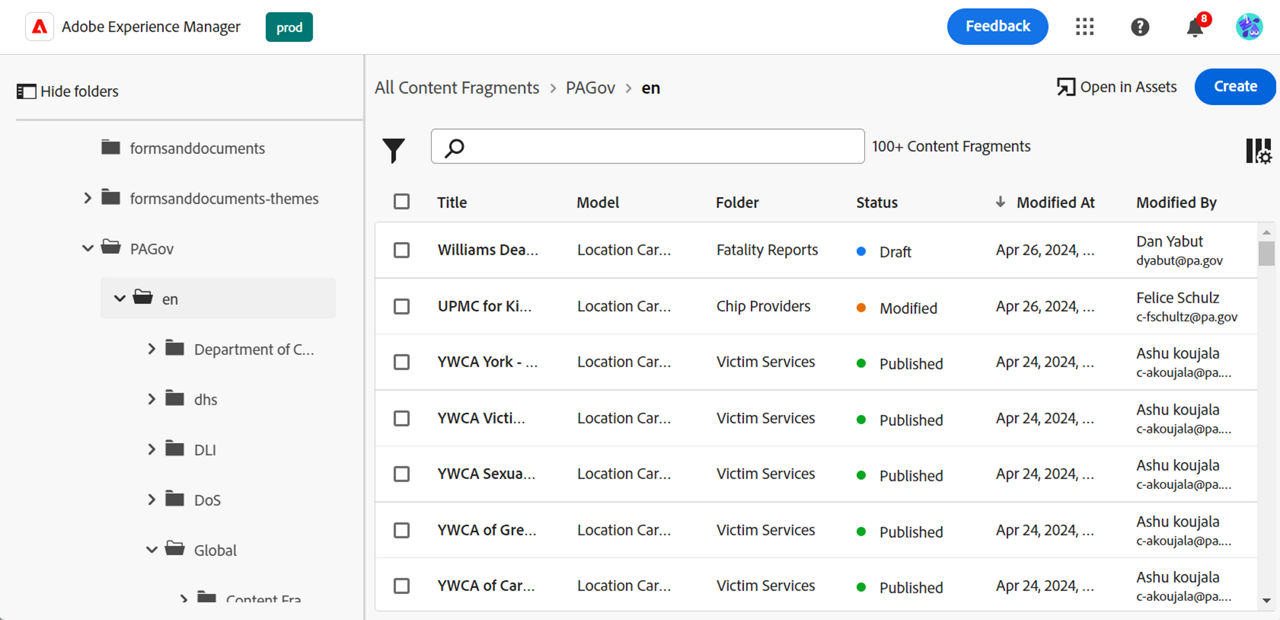Image resolution: width=1280 pixels, height=620 pixels.
Task: Click the prod environment badge
Action: (289, 27)
